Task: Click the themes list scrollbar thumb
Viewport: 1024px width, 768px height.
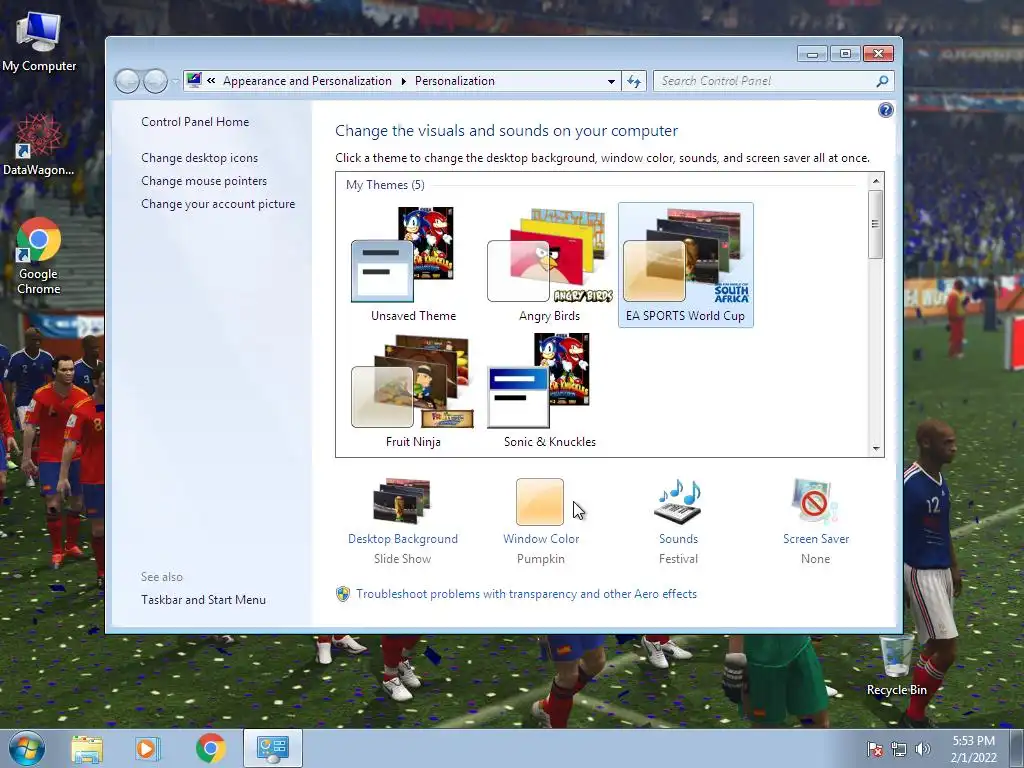Action: pos(876,224)
